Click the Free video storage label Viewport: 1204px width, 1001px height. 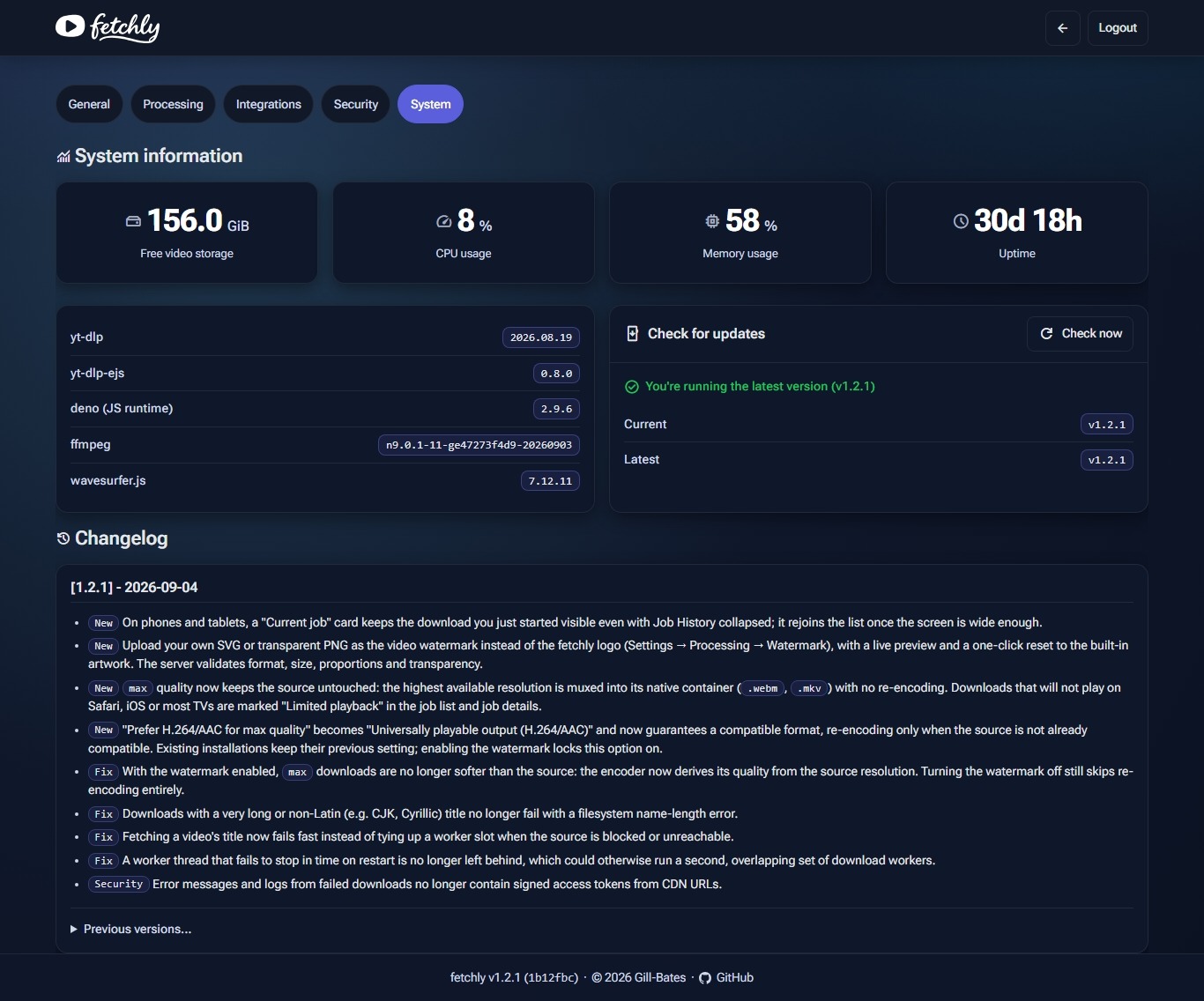click(187, 254)
